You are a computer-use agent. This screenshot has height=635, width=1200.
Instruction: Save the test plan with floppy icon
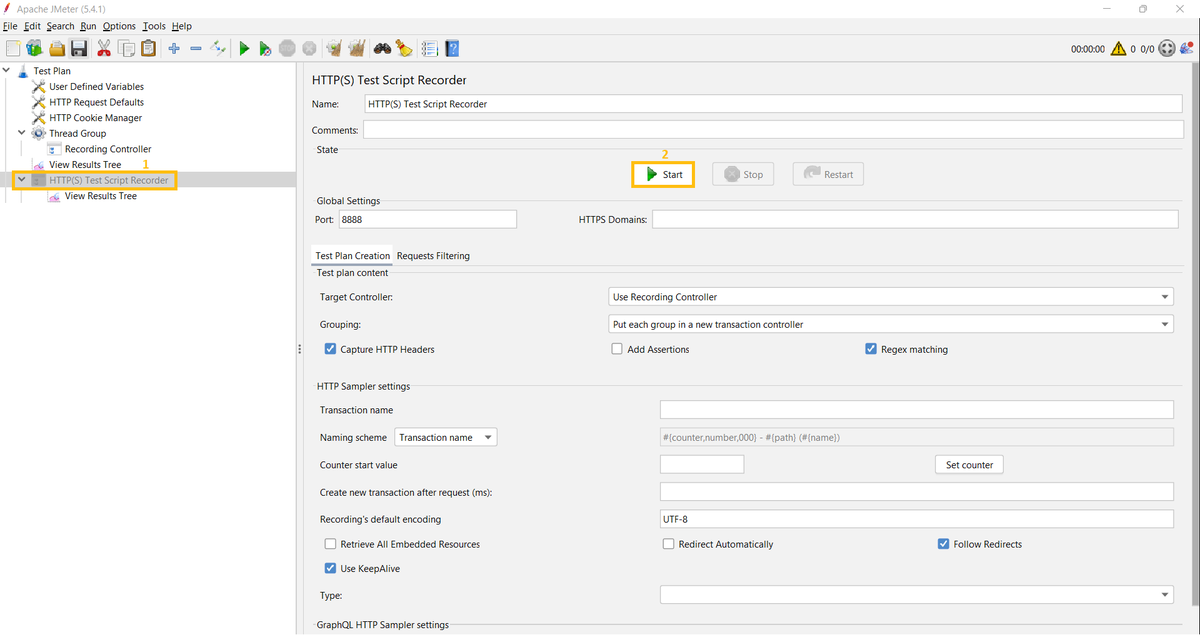(x=79, y=48)
